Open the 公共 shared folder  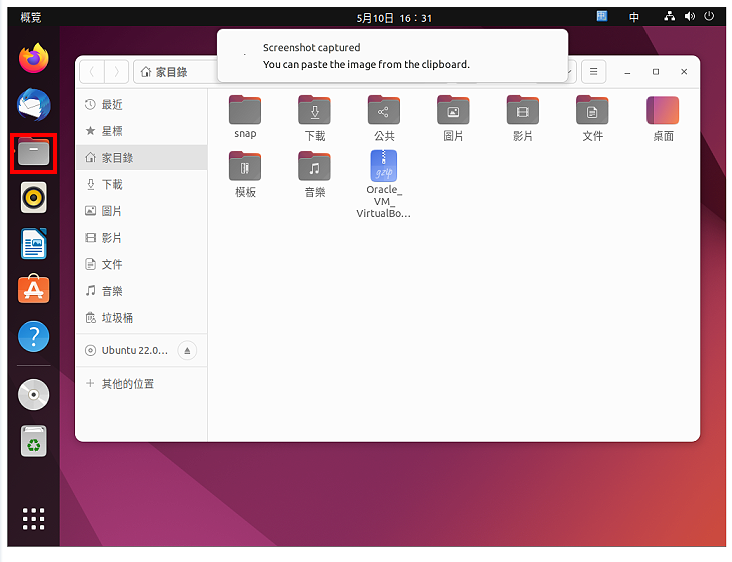[384, 118]
